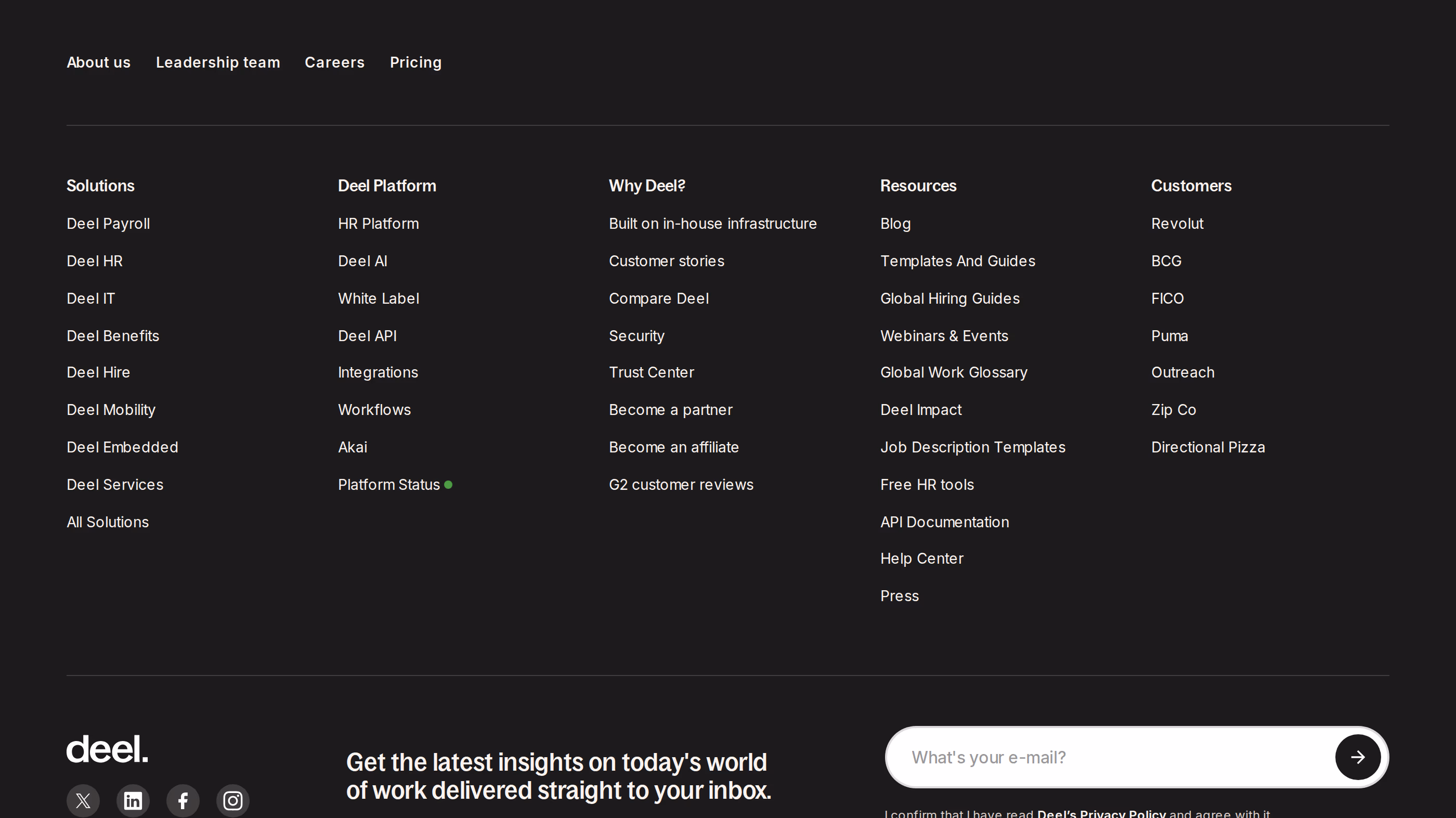View Directional Pizza customer story
This screenshot has height=818, width=1456.
[x=1208, y=447]
